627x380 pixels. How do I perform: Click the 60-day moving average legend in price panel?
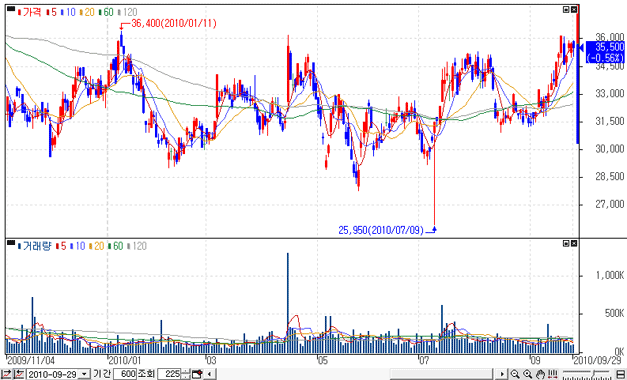[106, 12]
